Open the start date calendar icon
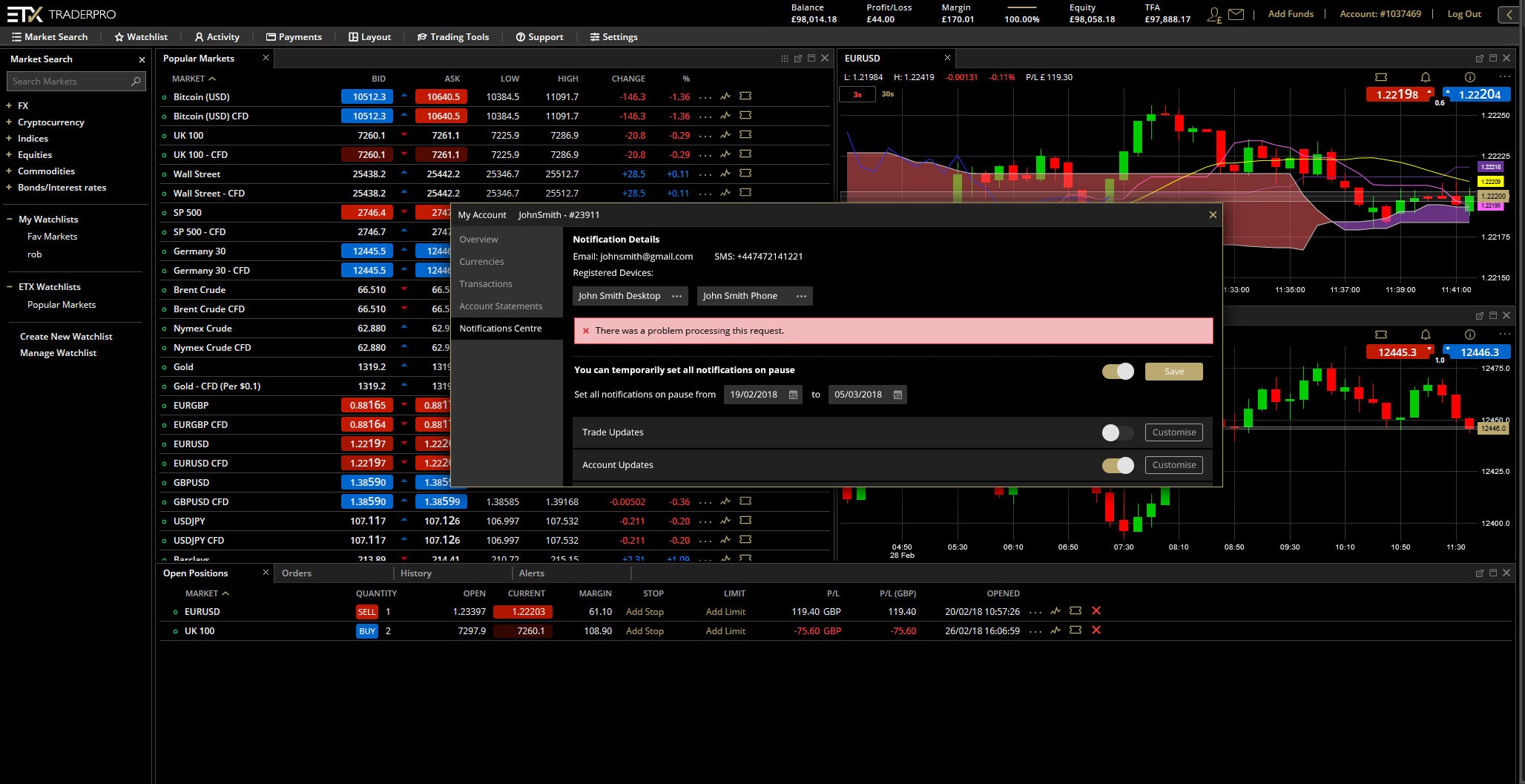The height and width of the screenshot is (784, 1525). (793, 395)
